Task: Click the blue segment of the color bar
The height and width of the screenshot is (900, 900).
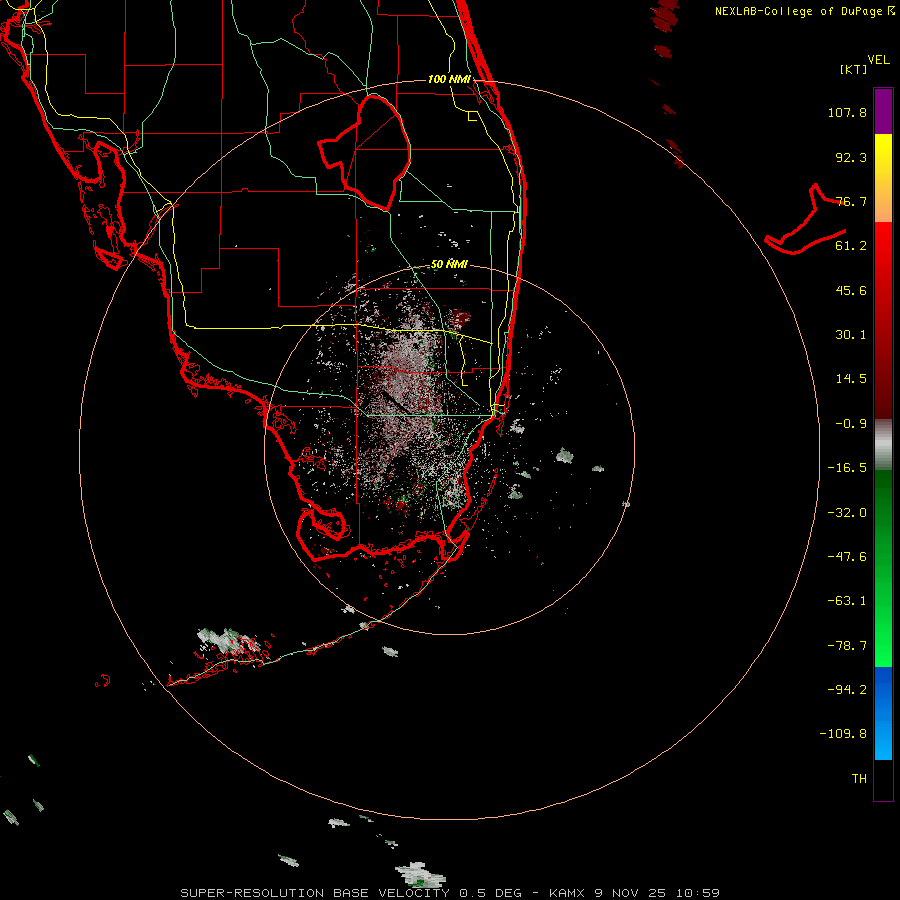Action: click(x=883, y=713)
